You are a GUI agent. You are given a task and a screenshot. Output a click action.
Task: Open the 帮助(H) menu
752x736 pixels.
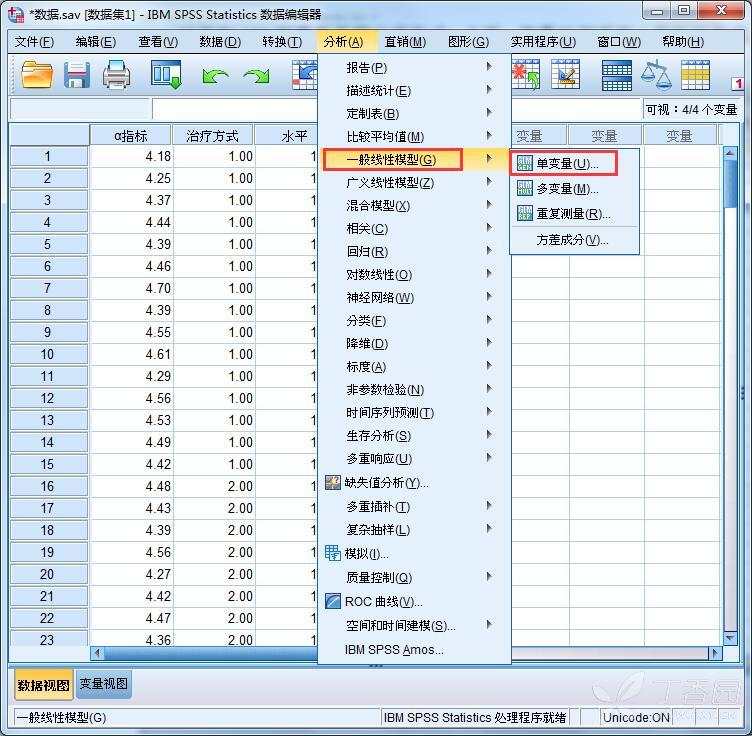click(683, 42)
